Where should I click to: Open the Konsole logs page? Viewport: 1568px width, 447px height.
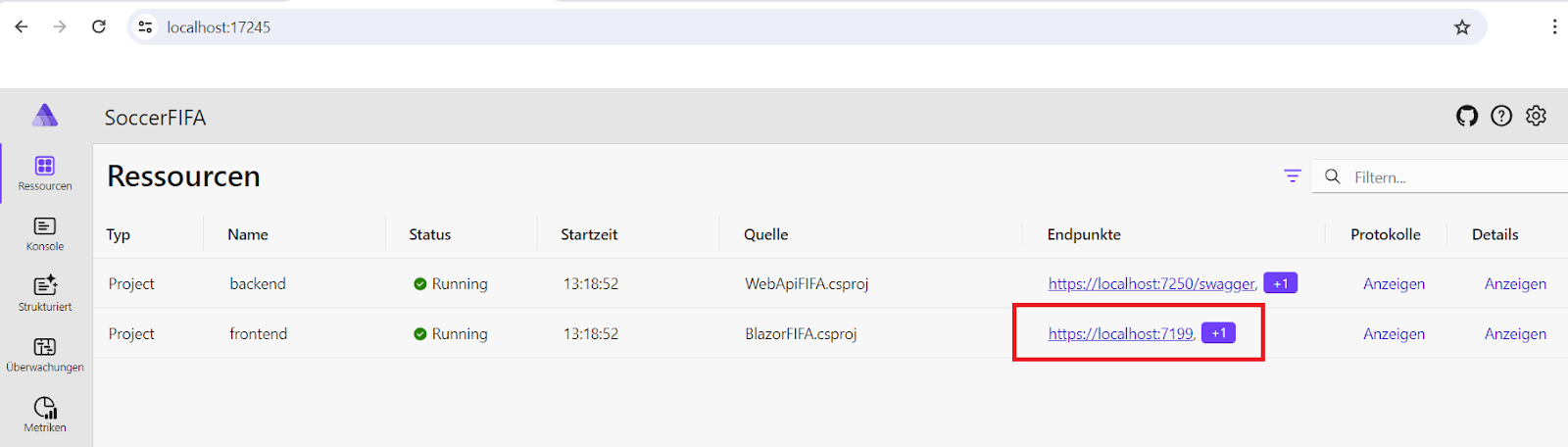(x=45, y=233)
